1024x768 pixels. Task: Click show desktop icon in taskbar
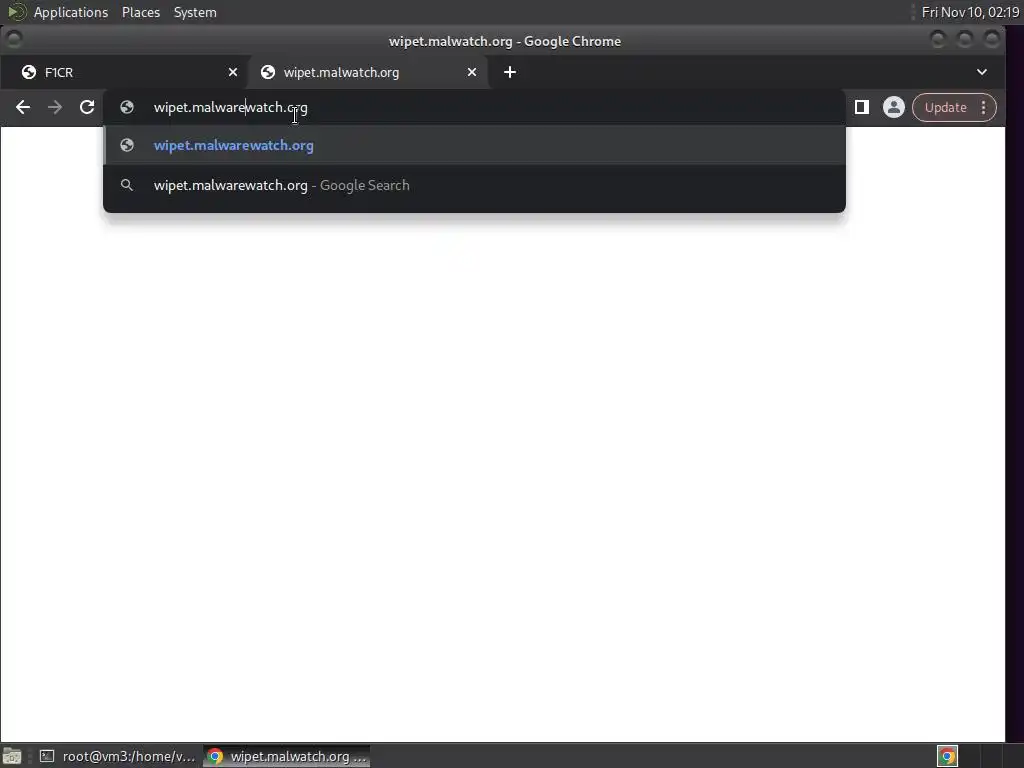click(x=12, y=756)
